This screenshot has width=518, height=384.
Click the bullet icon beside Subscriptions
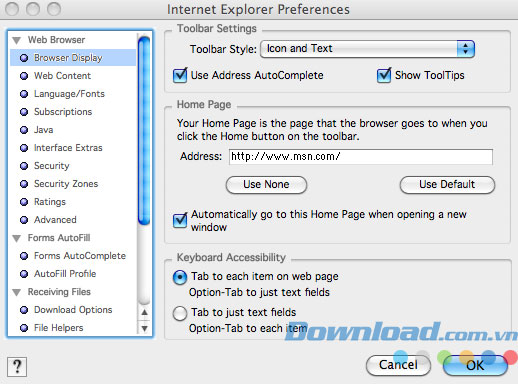coord(24,112)
